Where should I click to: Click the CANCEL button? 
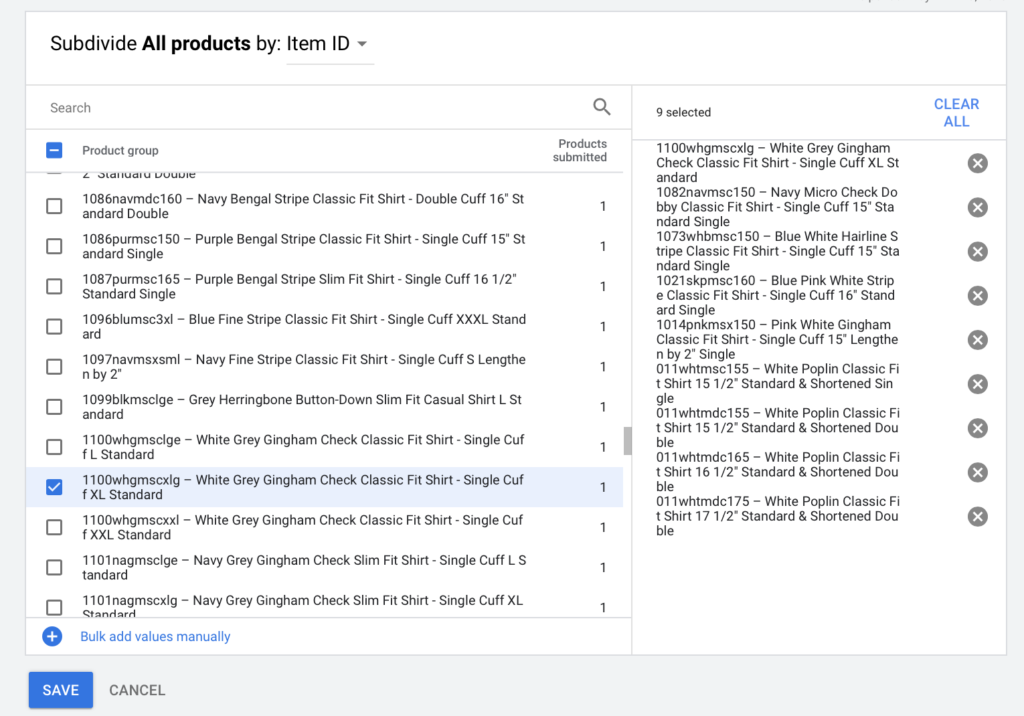point(136,689)
